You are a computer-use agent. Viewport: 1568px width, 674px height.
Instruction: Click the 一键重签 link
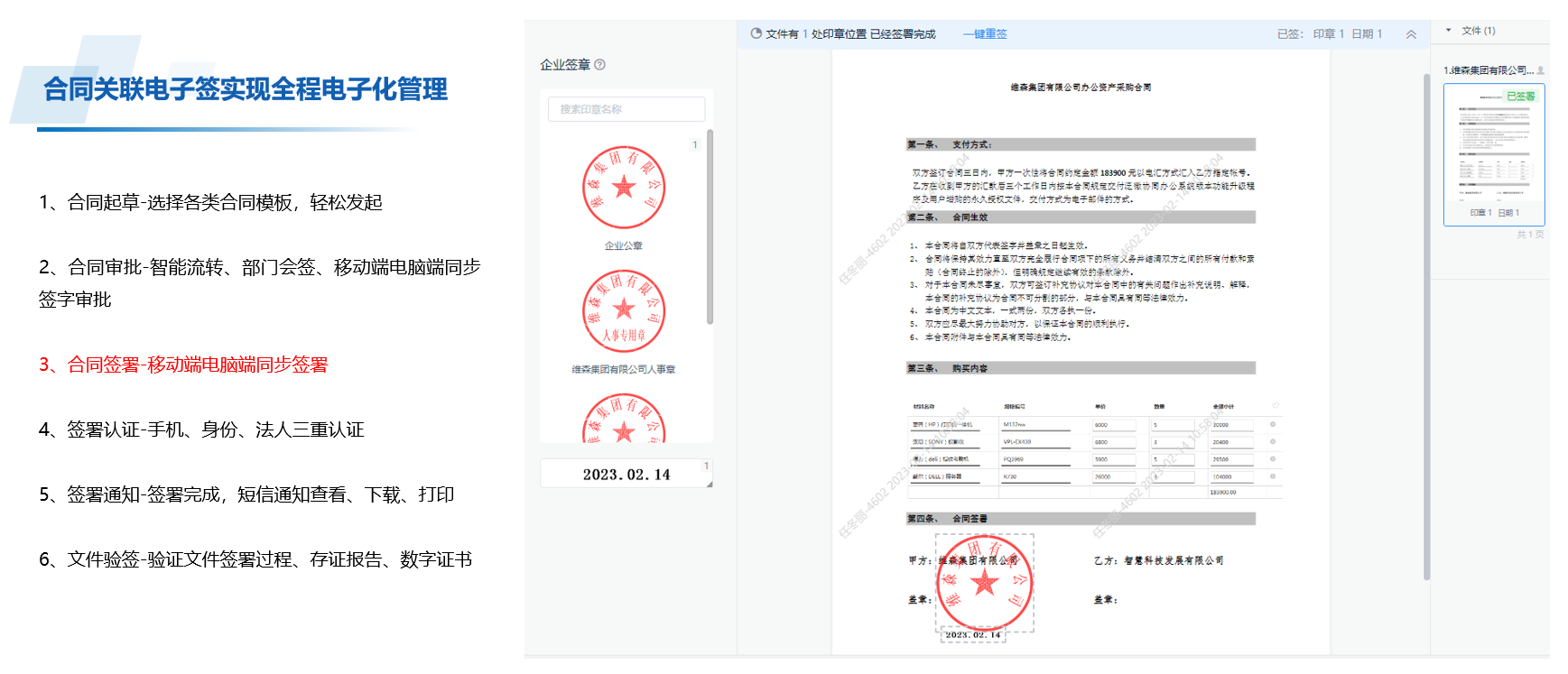[985, 34]
